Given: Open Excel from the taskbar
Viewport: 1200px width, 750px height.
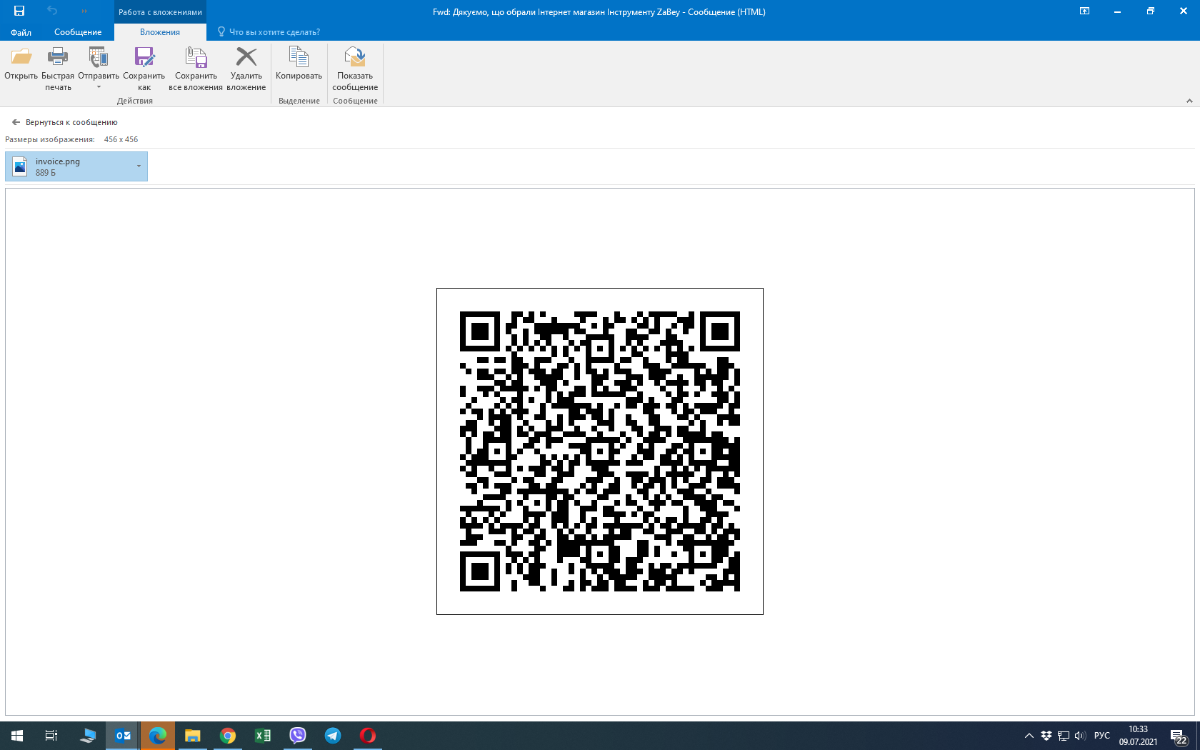Looking at the screenshot, I should click(263, 735).
